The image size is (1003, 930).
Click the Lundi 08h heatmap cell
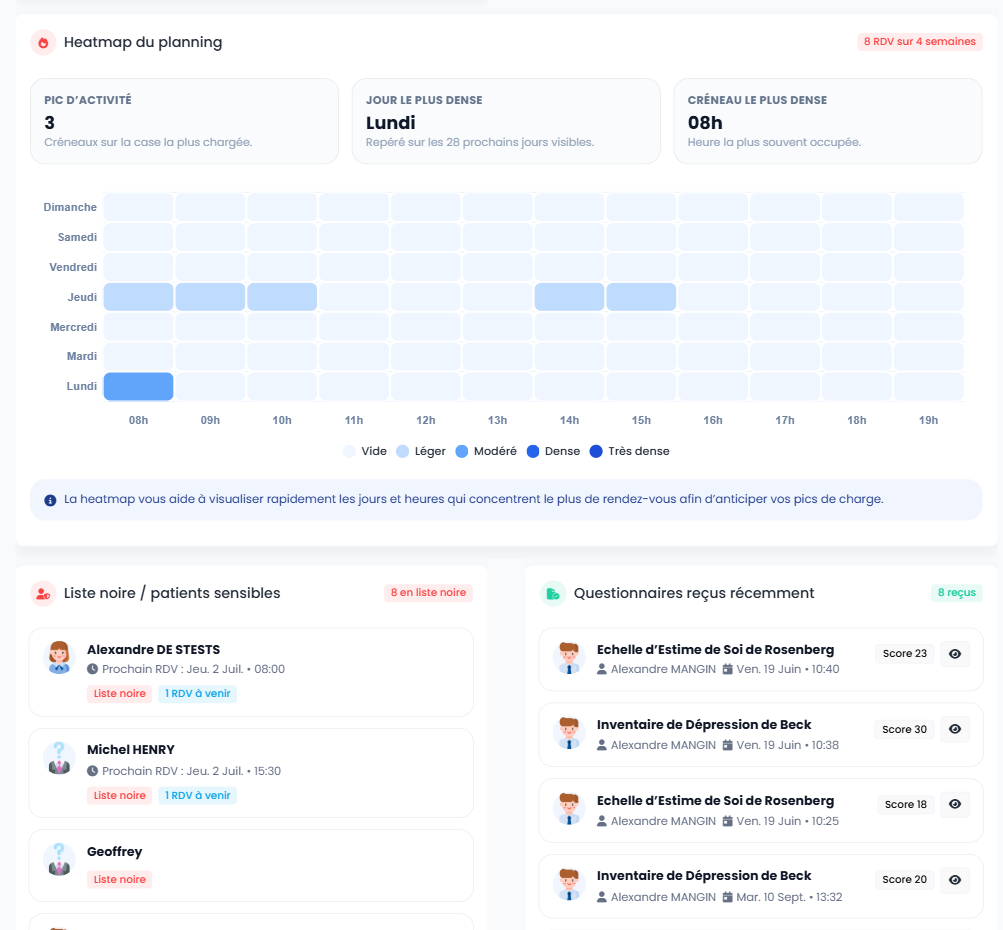[x=138, y=386]
